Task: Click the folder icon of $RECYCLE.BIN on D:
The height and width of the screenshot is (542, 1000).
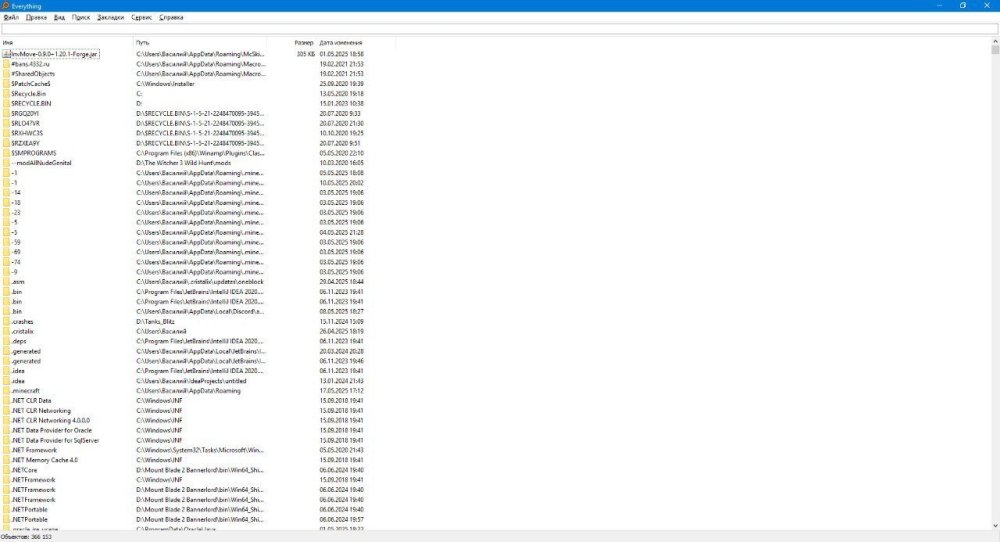Action: [6, 104]
